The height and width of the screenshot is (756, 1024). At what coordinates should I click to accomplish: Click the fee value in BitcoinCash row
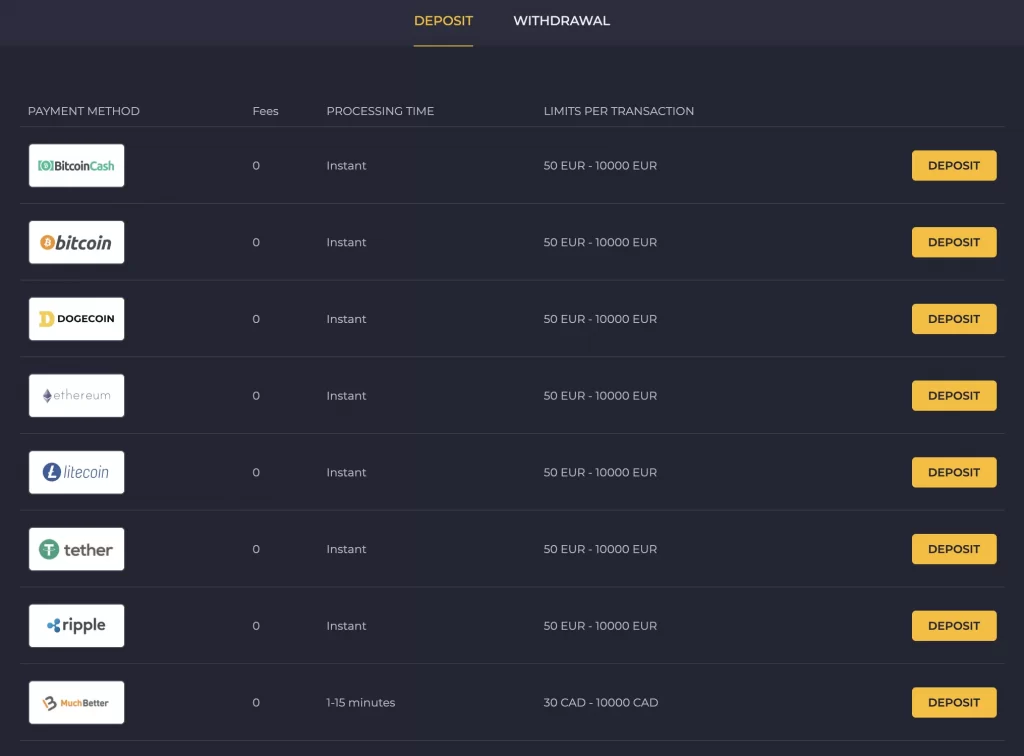pos(256,165)
